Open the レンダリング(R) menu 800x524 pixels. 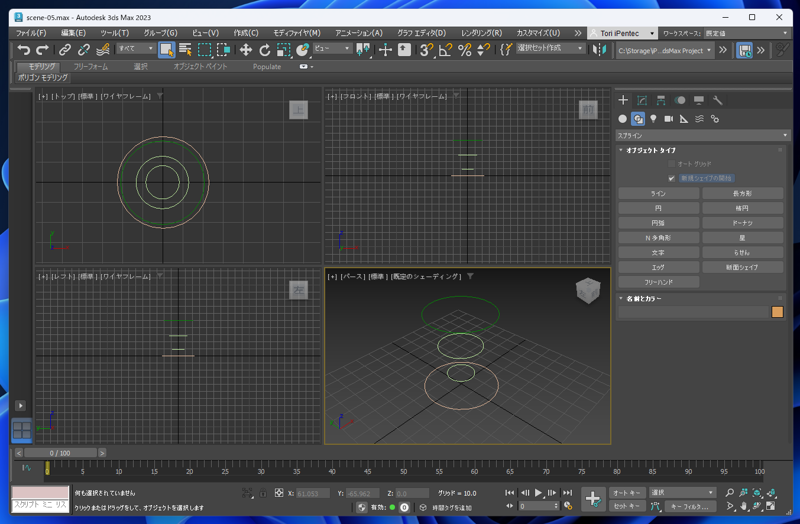pos(481,33)
